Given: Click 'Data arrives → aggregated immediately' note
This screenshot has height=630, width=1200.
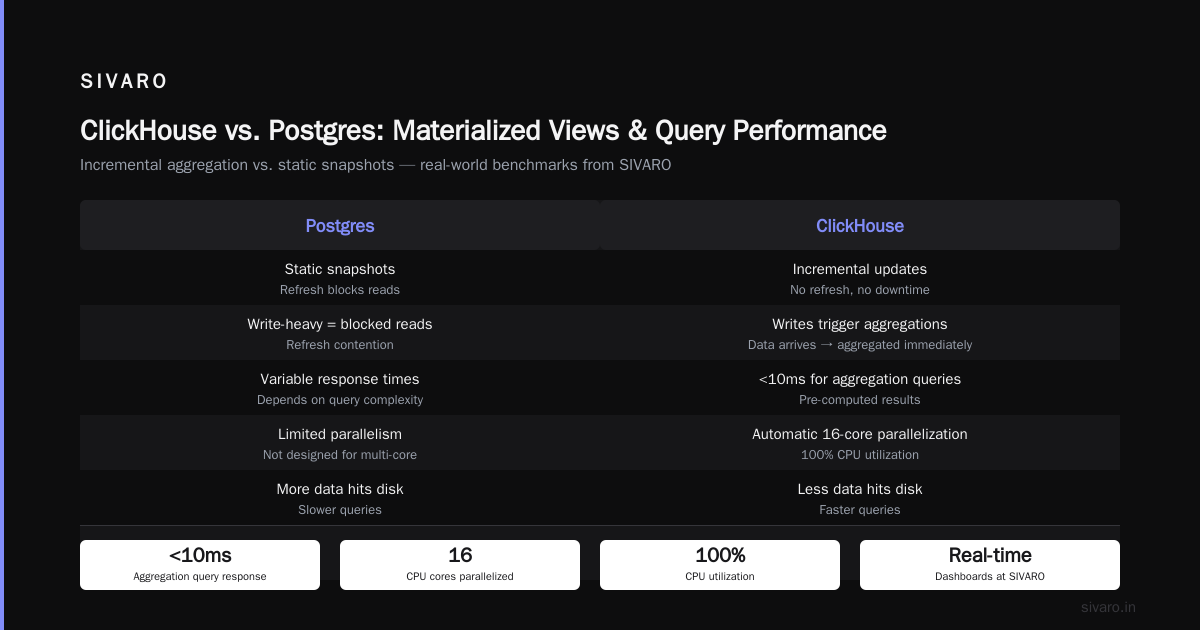Looking at the screenshot, I should pyautogui.click(x=860, y=345).
